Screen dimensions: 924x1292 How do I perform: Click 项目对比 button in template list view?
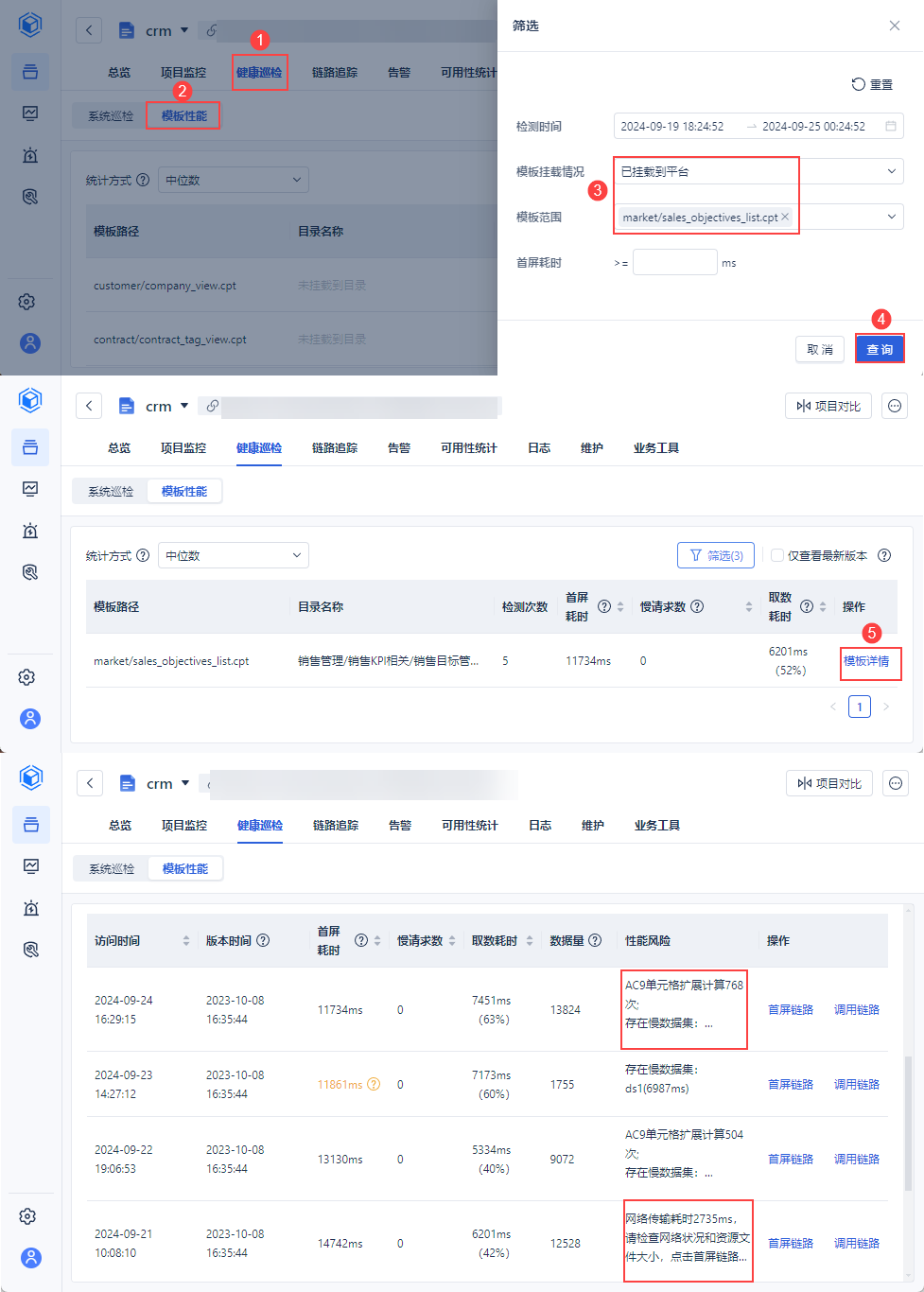point(828,406)
